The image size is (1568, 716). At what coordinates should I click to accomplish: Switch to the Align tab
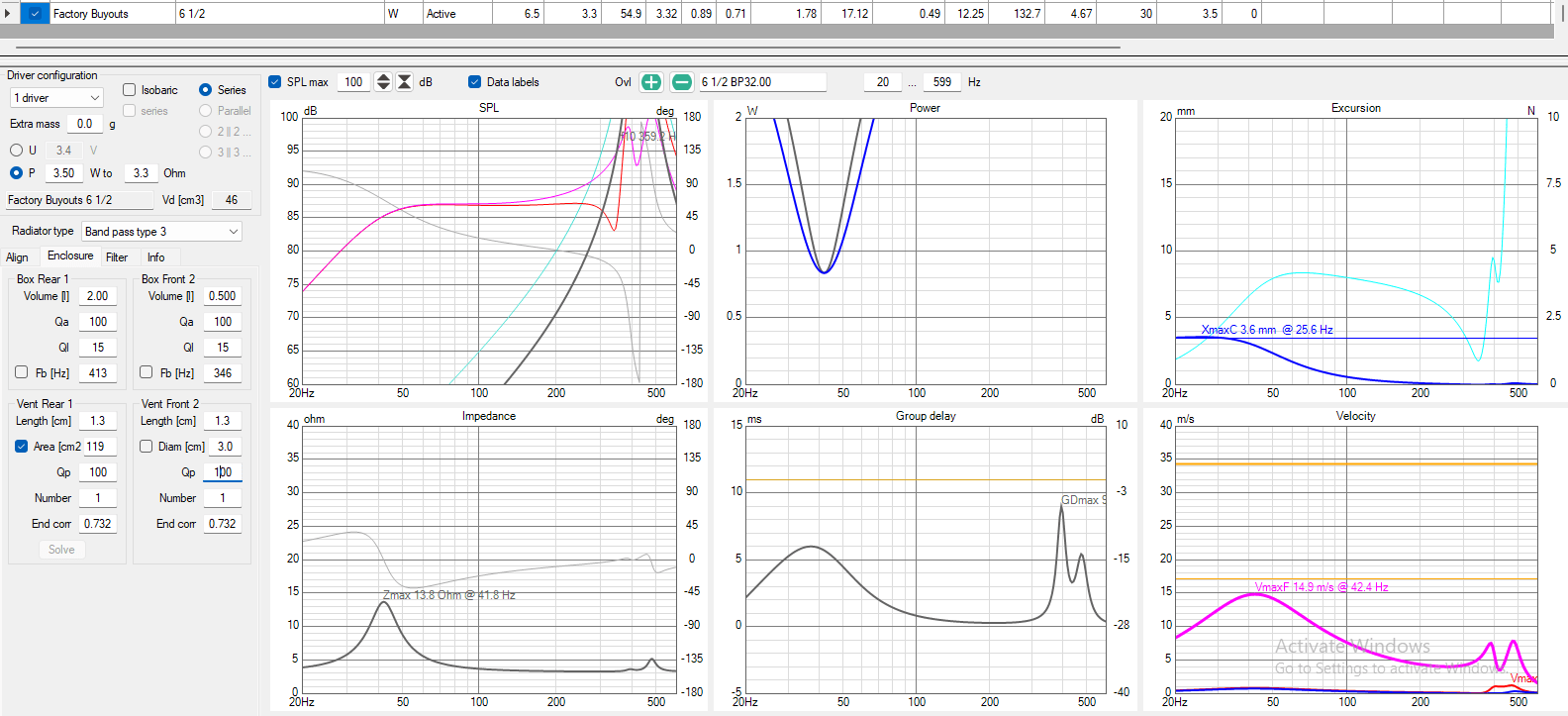tap(18, 257)
